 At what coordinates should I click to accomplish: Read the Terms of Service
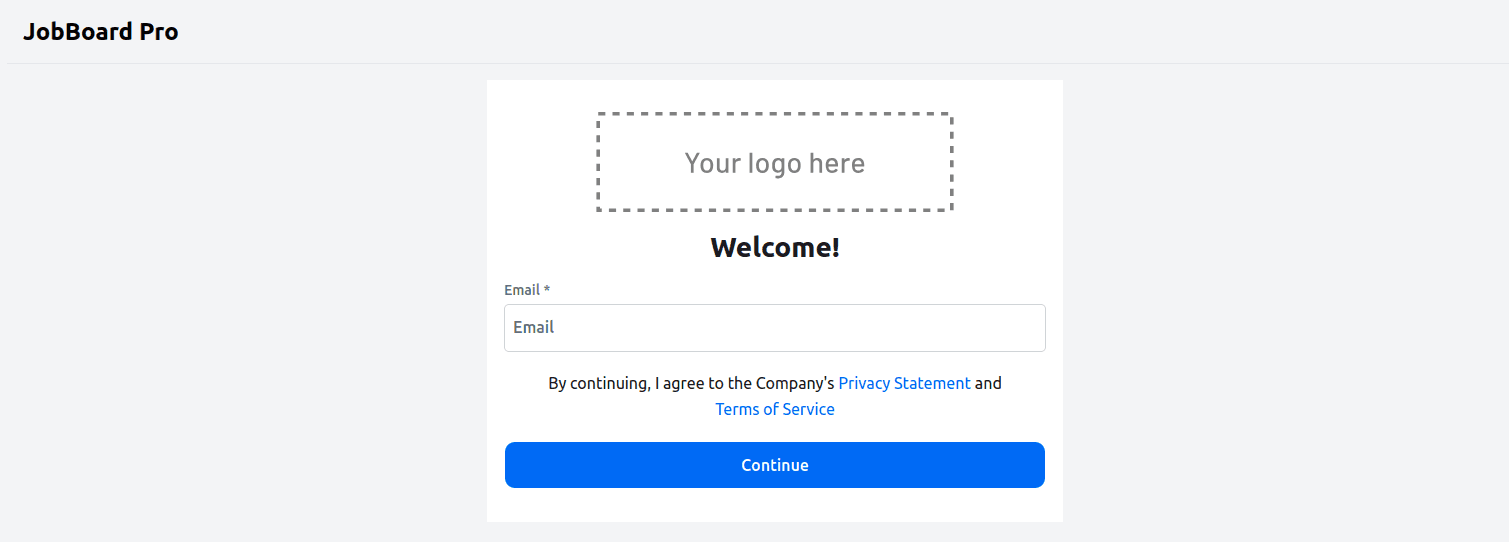[775, 409]
